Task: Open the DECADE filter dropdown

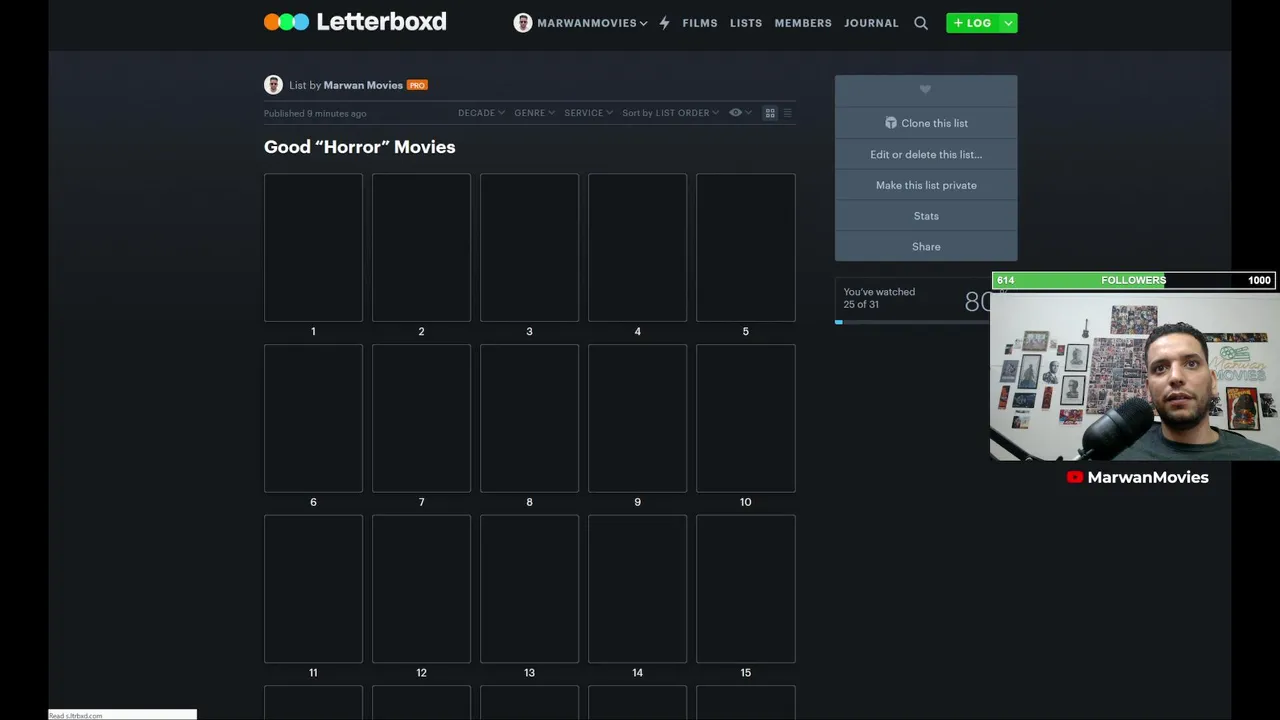Action: 481,113
